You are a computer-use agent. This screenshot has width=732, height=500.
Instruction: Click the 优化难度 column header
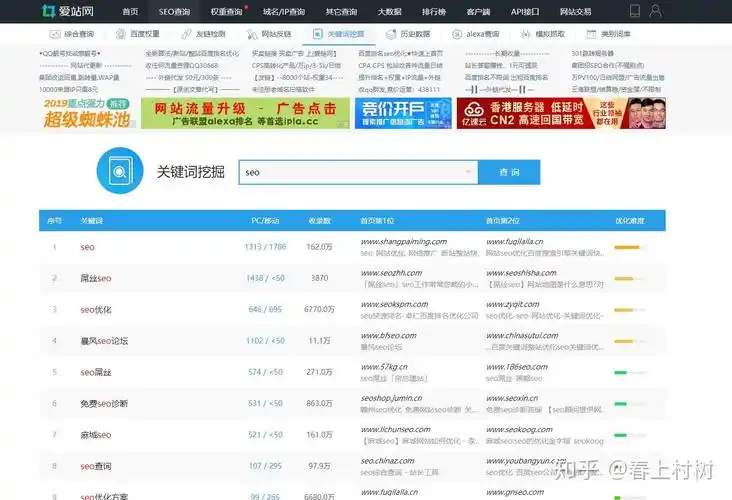(630, 220)
